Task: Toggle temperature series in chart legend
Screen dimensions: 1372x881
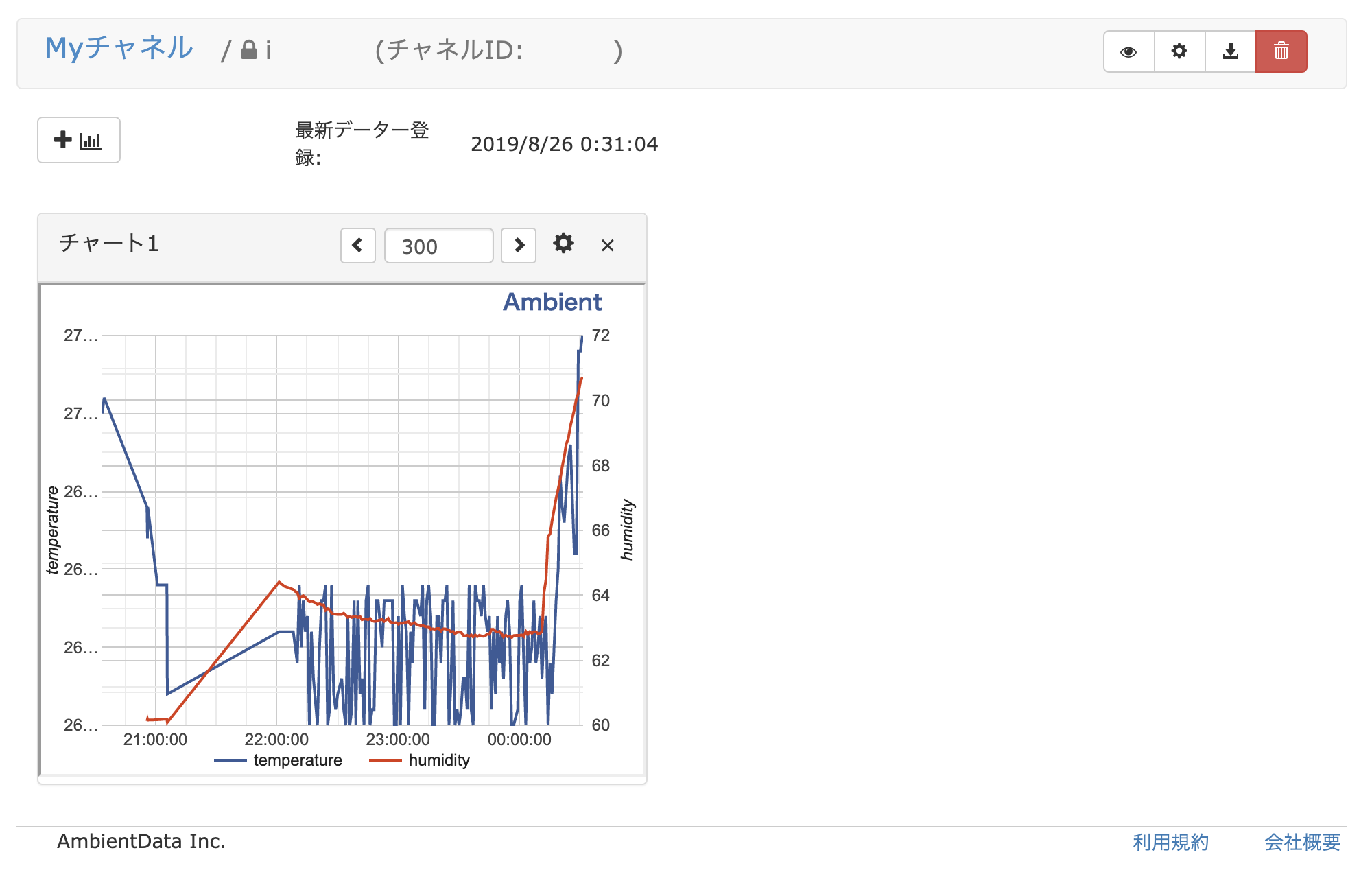Action: (x=298, y=760)
